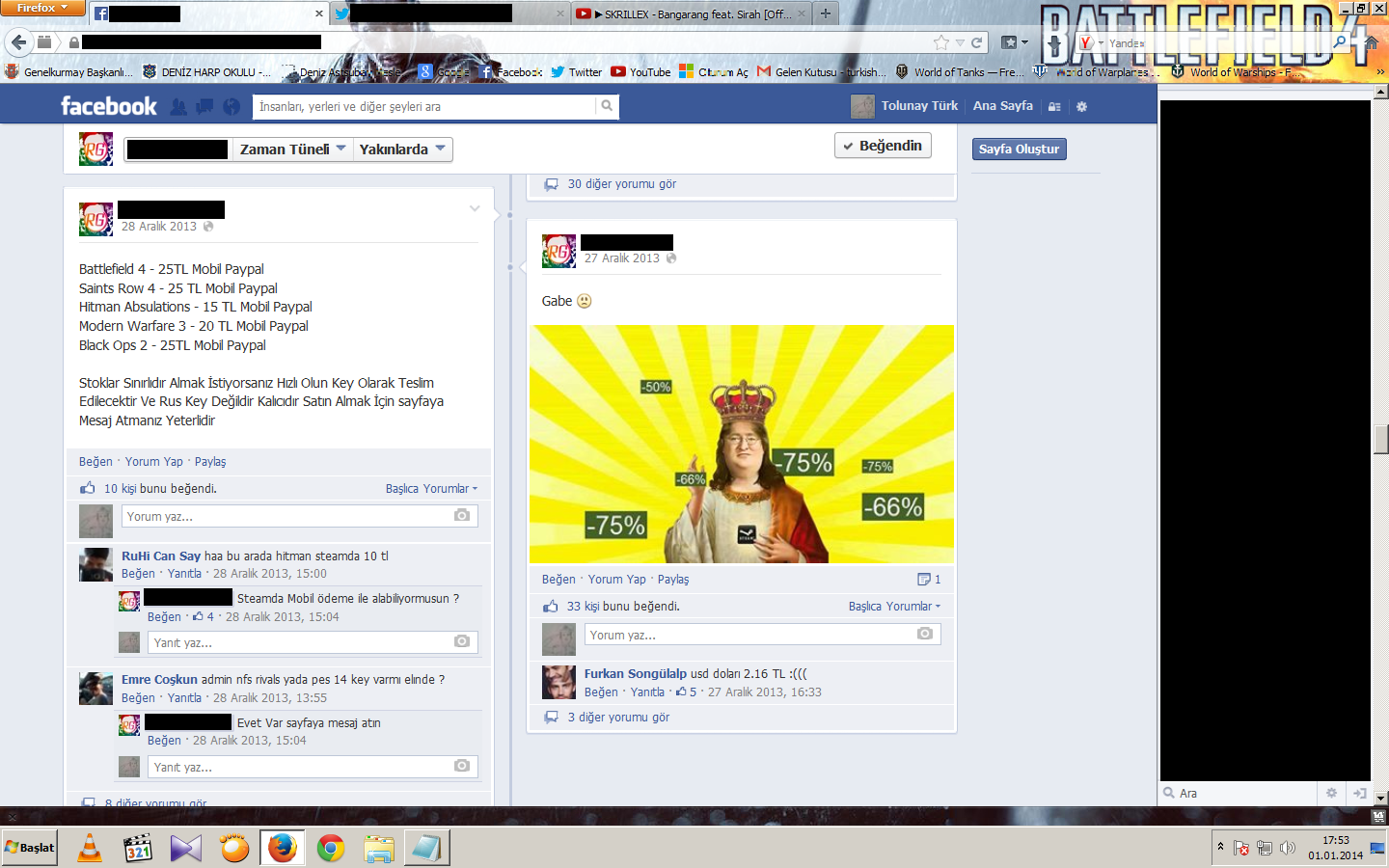This screenshot has height=868, width=1389.
Task: Open Google Chrome from the taskbar
Action: coord(331,848)
